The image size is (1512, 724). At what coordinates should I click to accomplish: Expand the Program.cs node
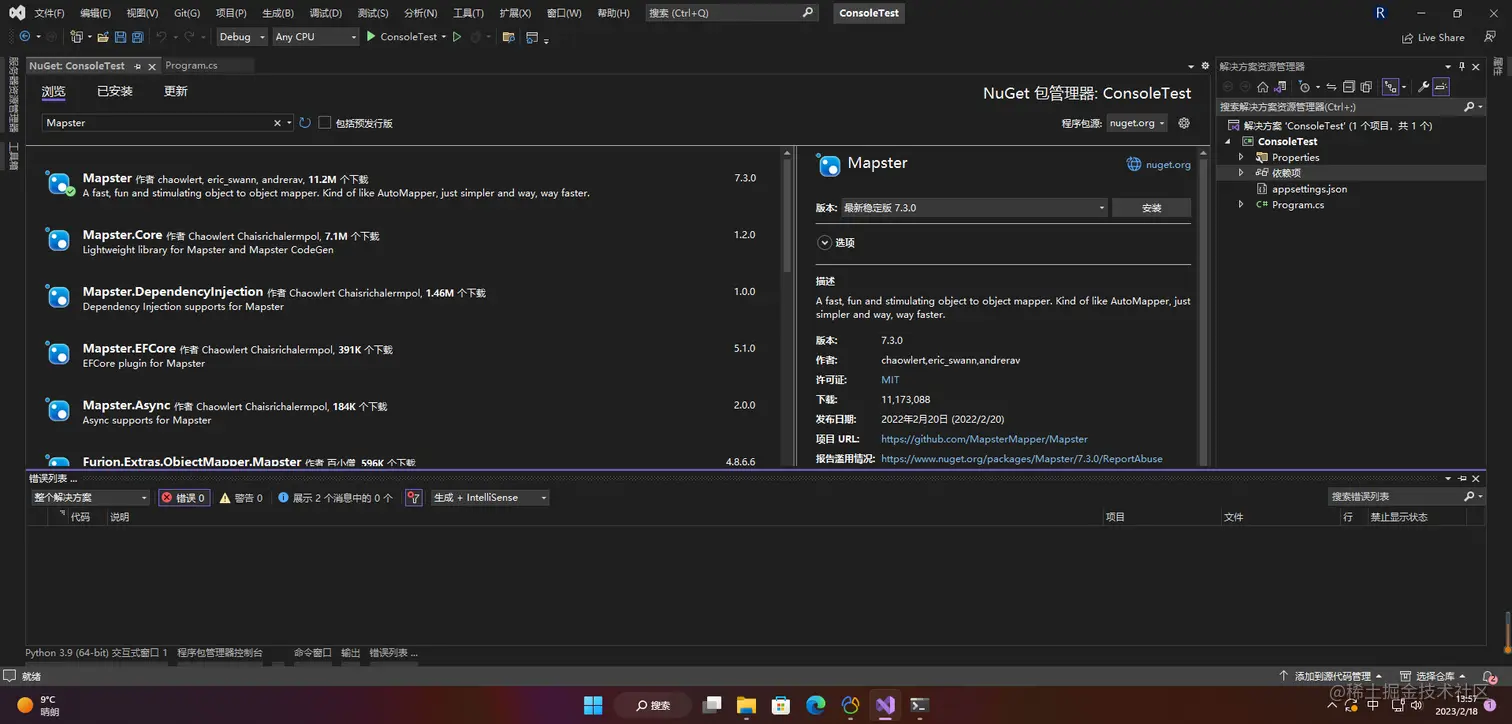1241,204
